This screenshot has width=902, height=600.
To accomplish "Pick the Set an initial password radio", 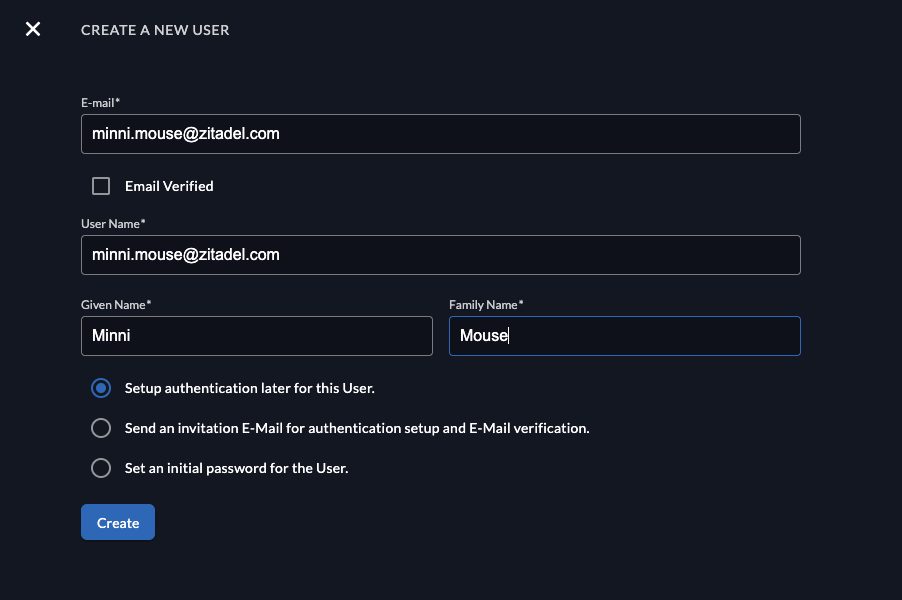I will tap(101, 468).
